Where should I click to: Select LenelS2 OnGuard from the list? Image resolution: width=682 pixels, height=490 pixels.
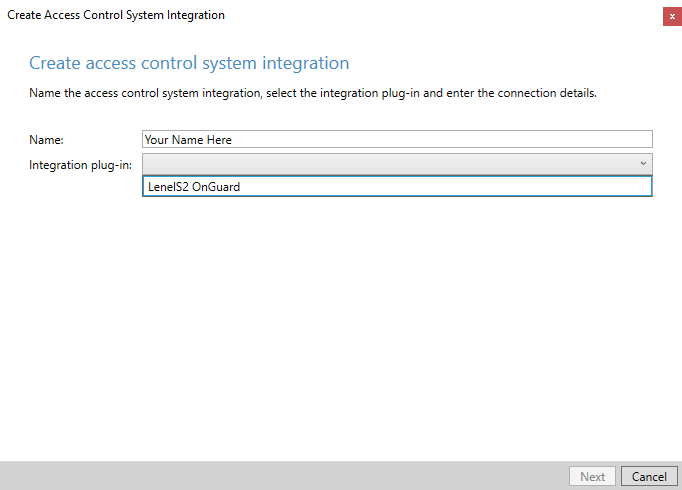[397, 187]
